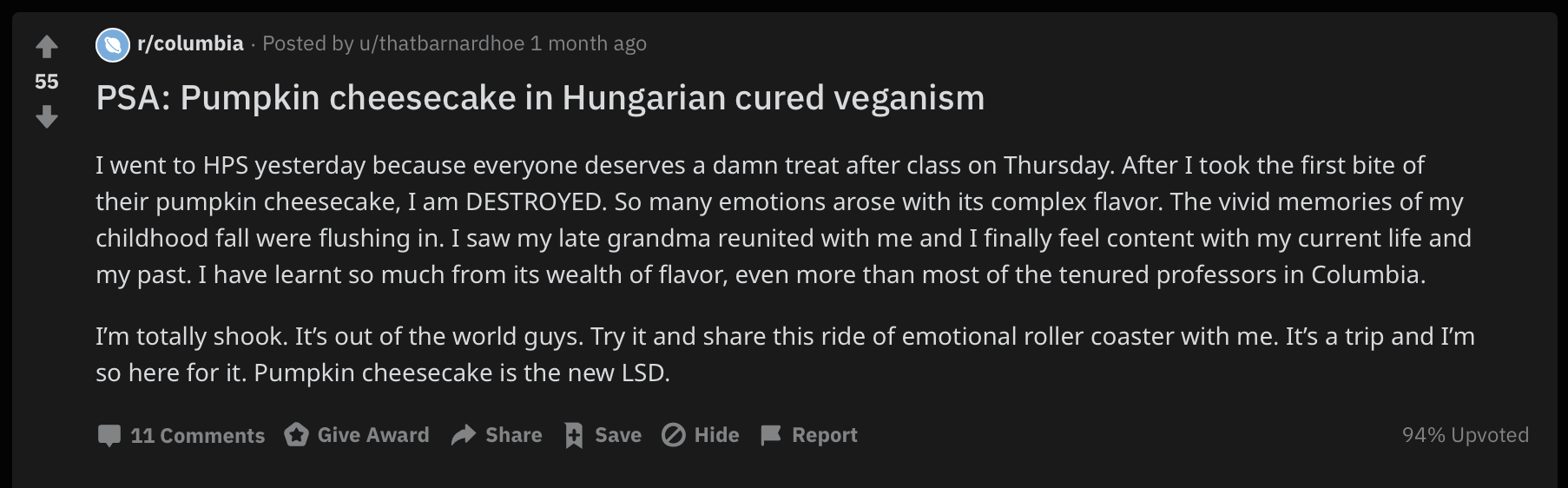Image resolution: width=1568 pixels, height=488 pixels.
Task: Open the post title about Hungarian cheesecake
Action: pyautogui.click(x=540, y=98)
